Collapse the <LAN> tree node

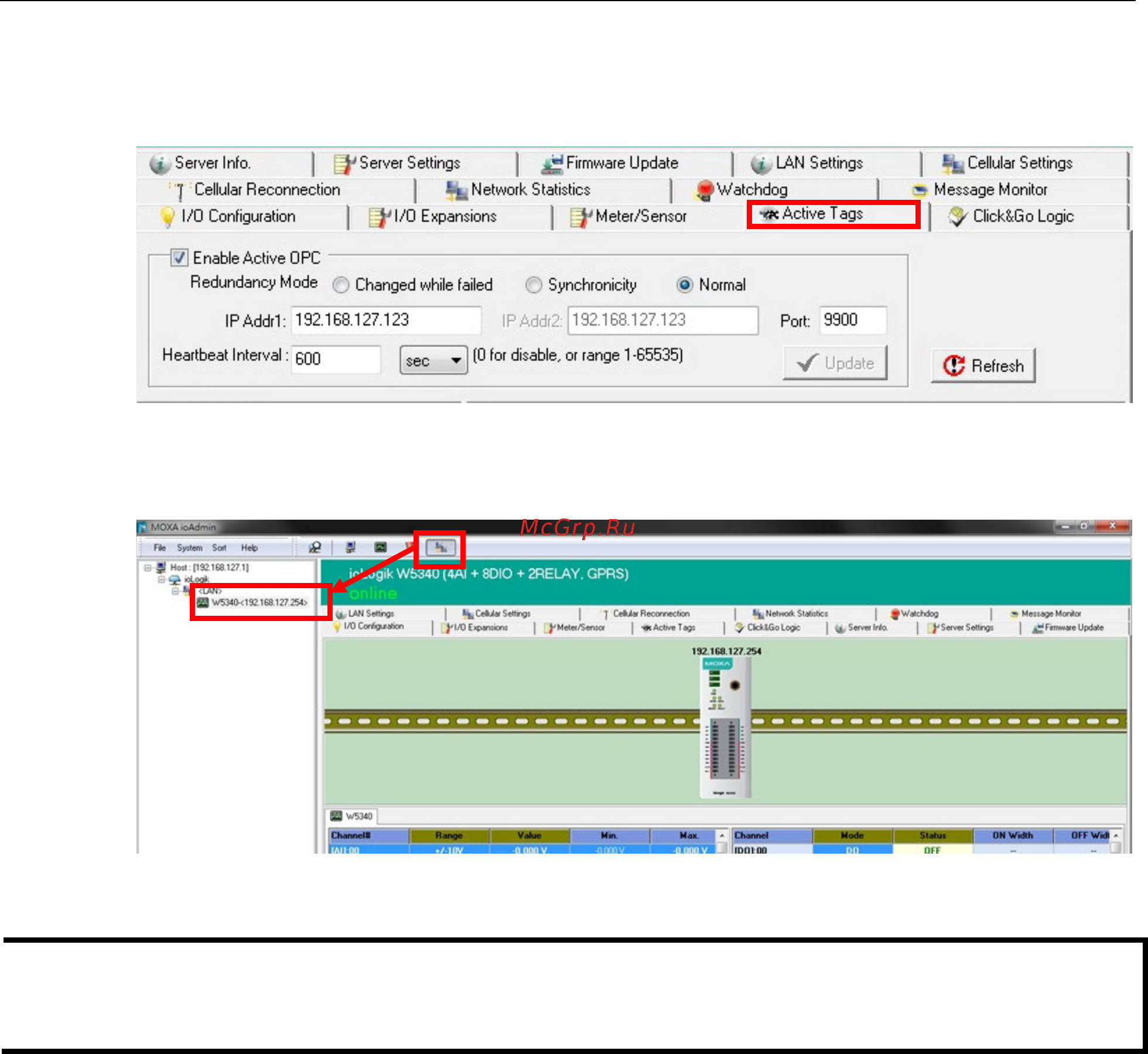(x=175, y=591)
